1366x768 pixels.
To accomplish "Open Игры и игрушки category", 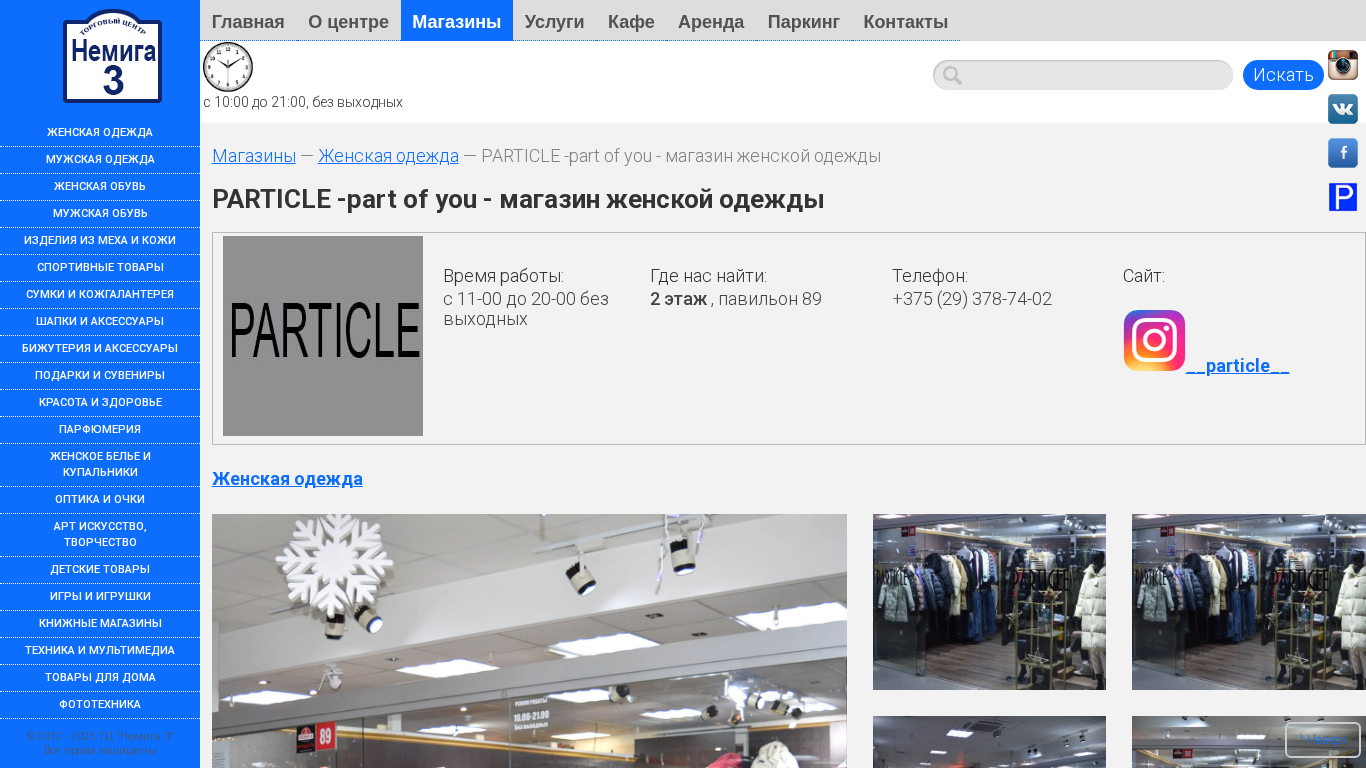I will coord(100,597).
